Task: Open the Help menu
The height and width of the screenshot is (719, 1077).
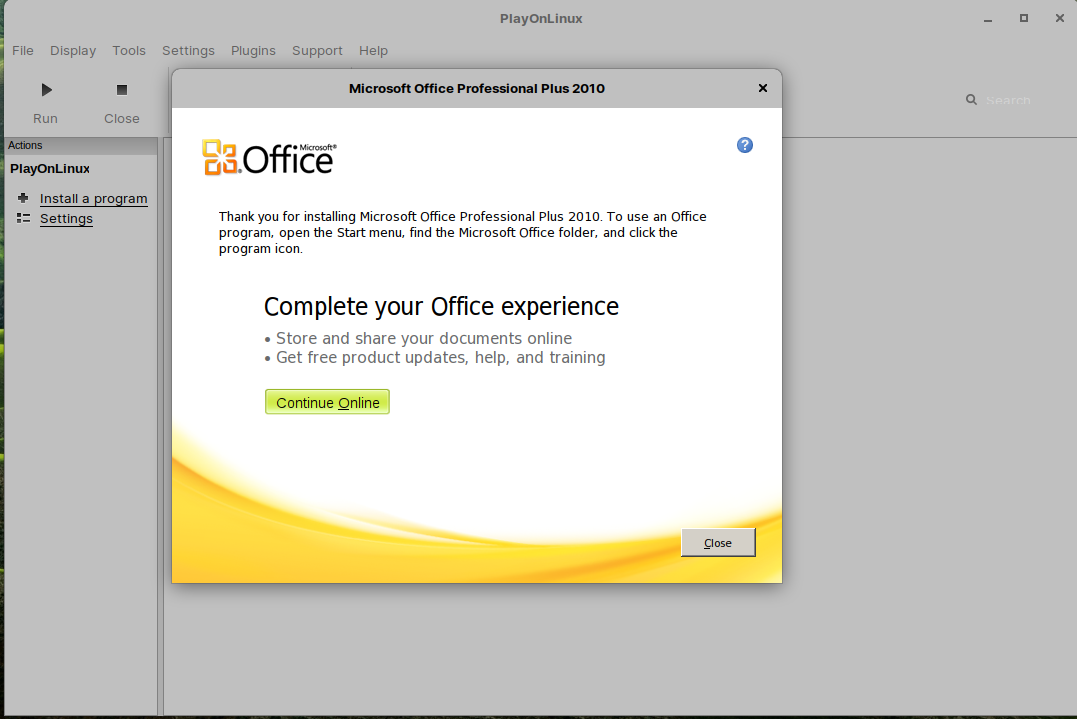Action: [x=373, y=50]
